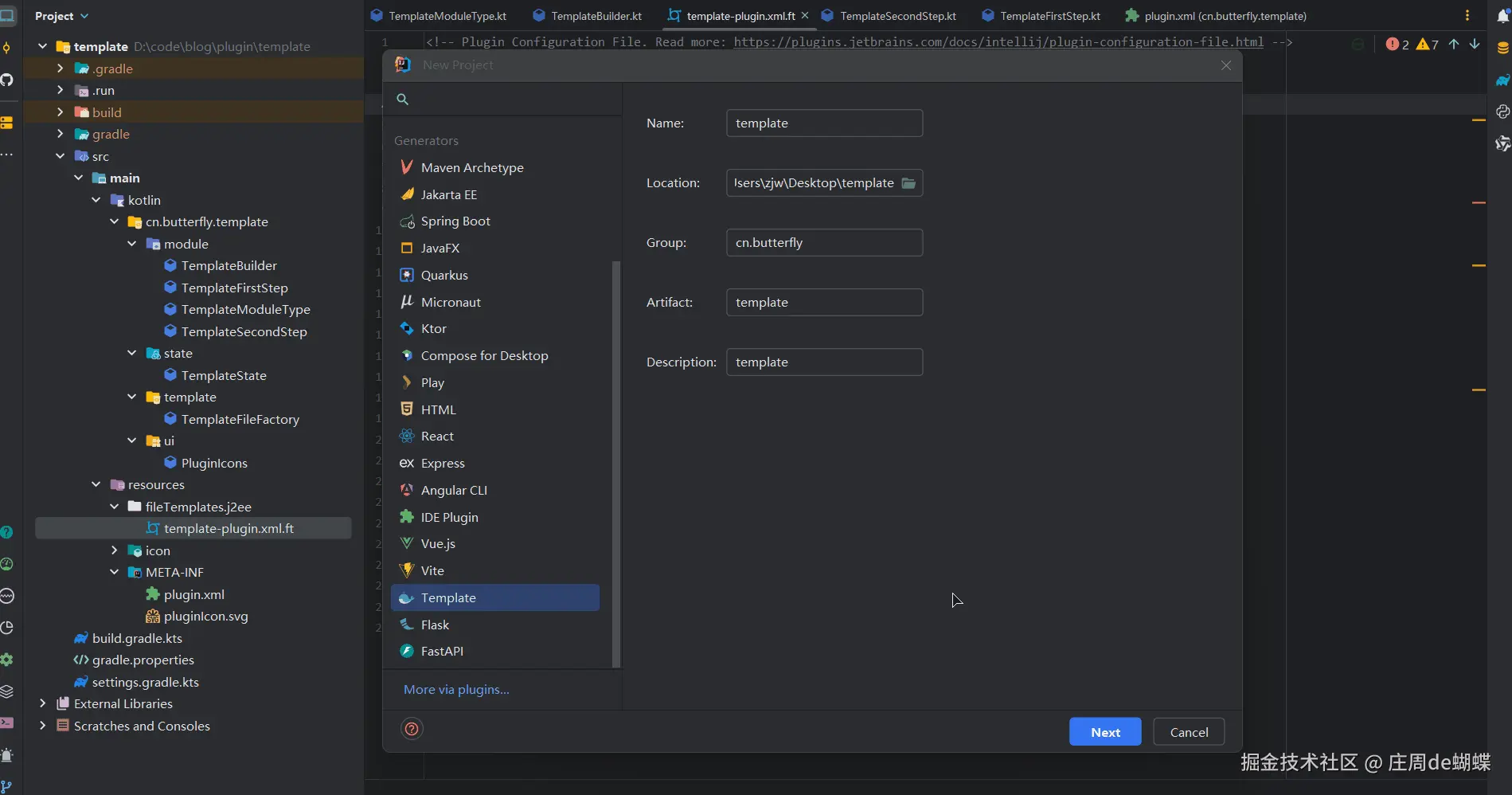Select TemplateFileFactory in project tree
This screenshot has width=1512, height=795.
(x=240, y=419)
